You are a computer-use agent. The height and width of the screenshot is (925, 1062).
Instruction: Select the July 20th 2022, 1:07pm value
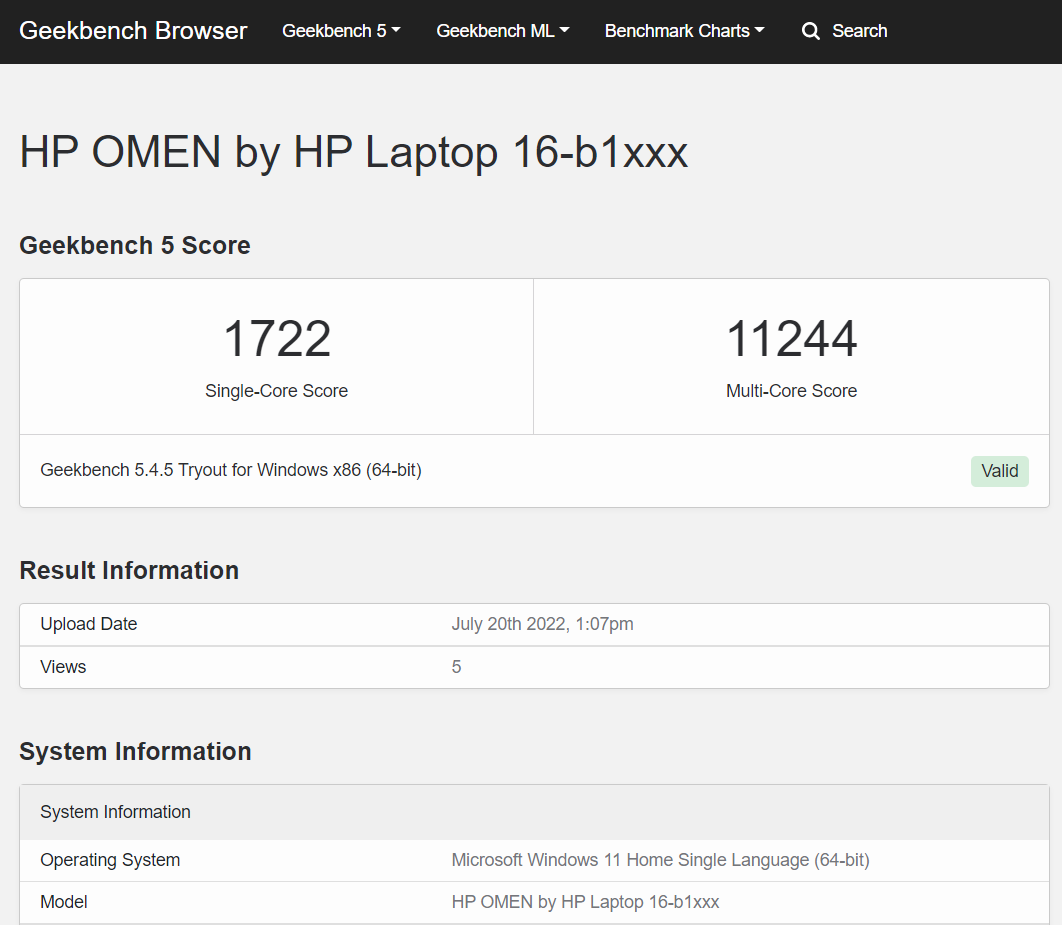543,624
